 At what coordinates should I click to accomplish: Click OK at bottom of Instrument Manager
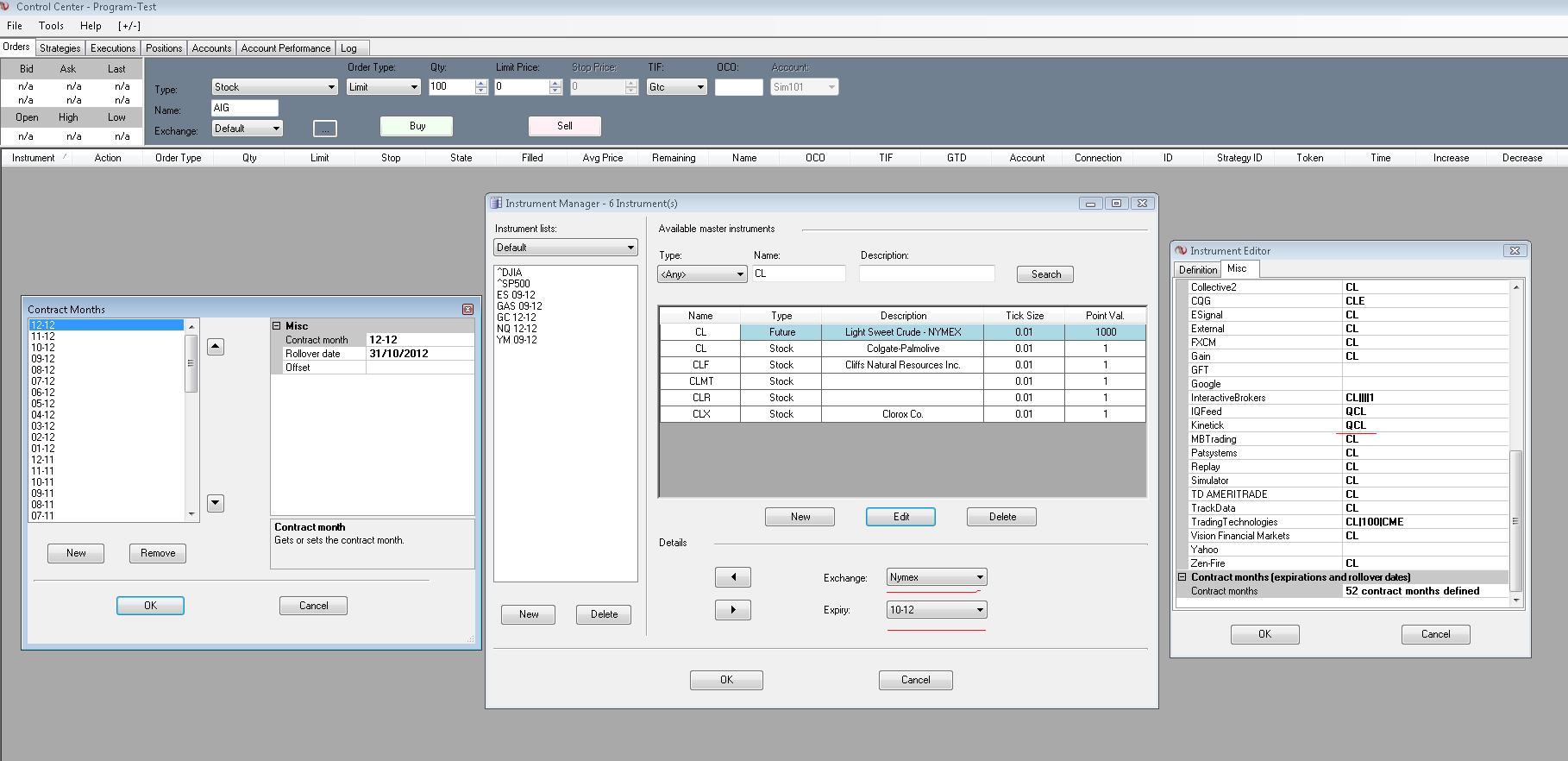[x=726, y=680]
